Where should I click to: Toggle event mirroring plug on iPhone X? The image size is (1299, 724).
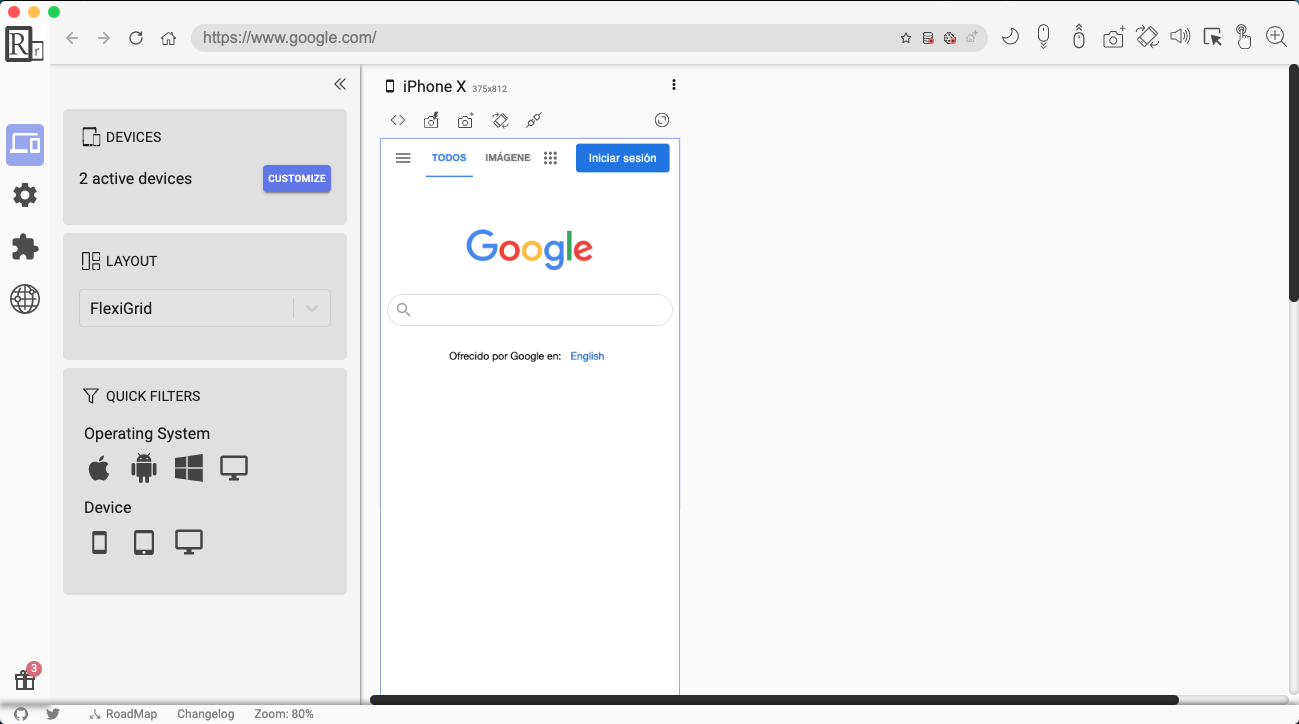click(534, 120)
